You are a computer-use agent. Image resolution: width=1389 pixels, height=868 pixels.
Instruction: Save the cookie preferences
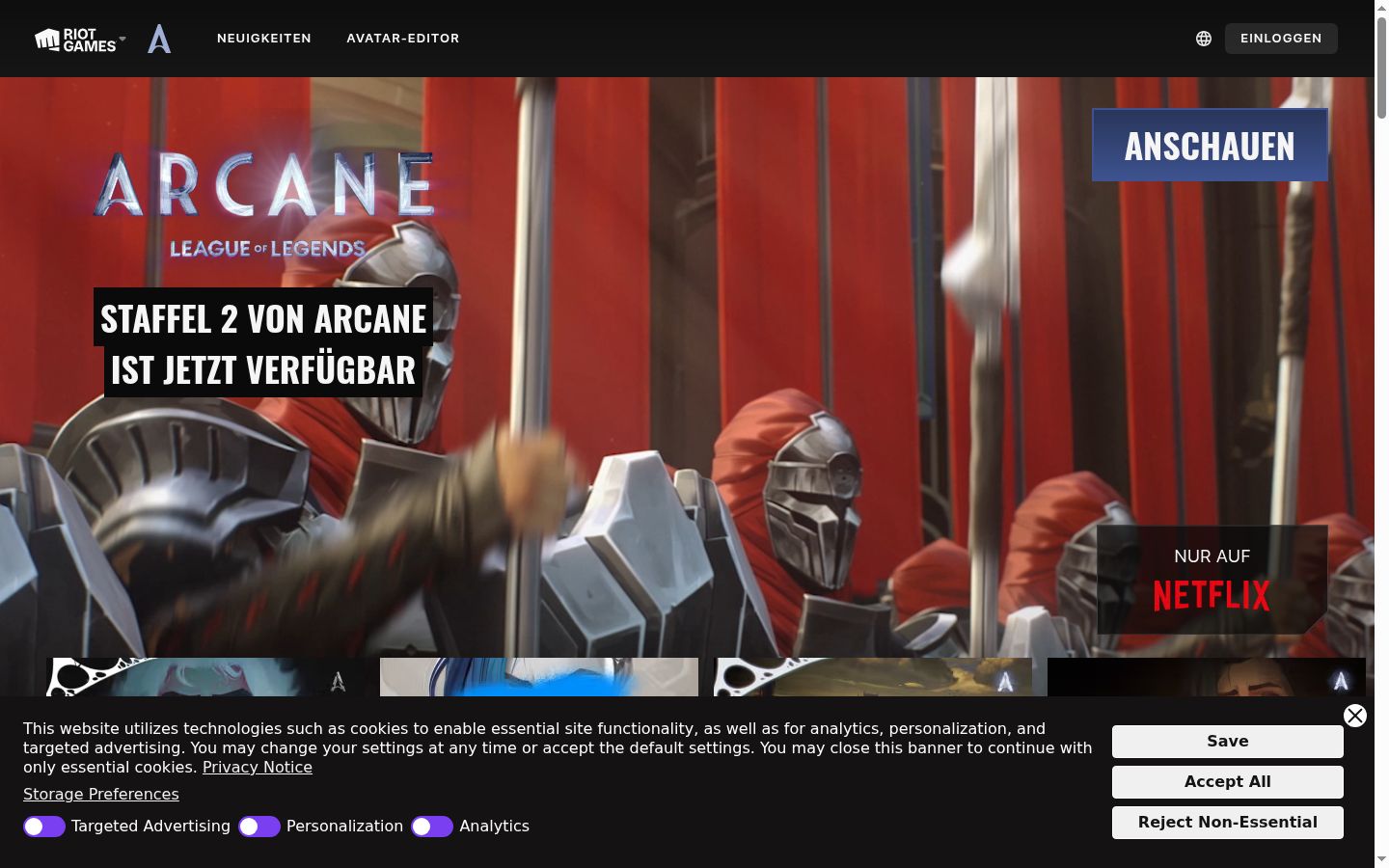[1228, 742]
